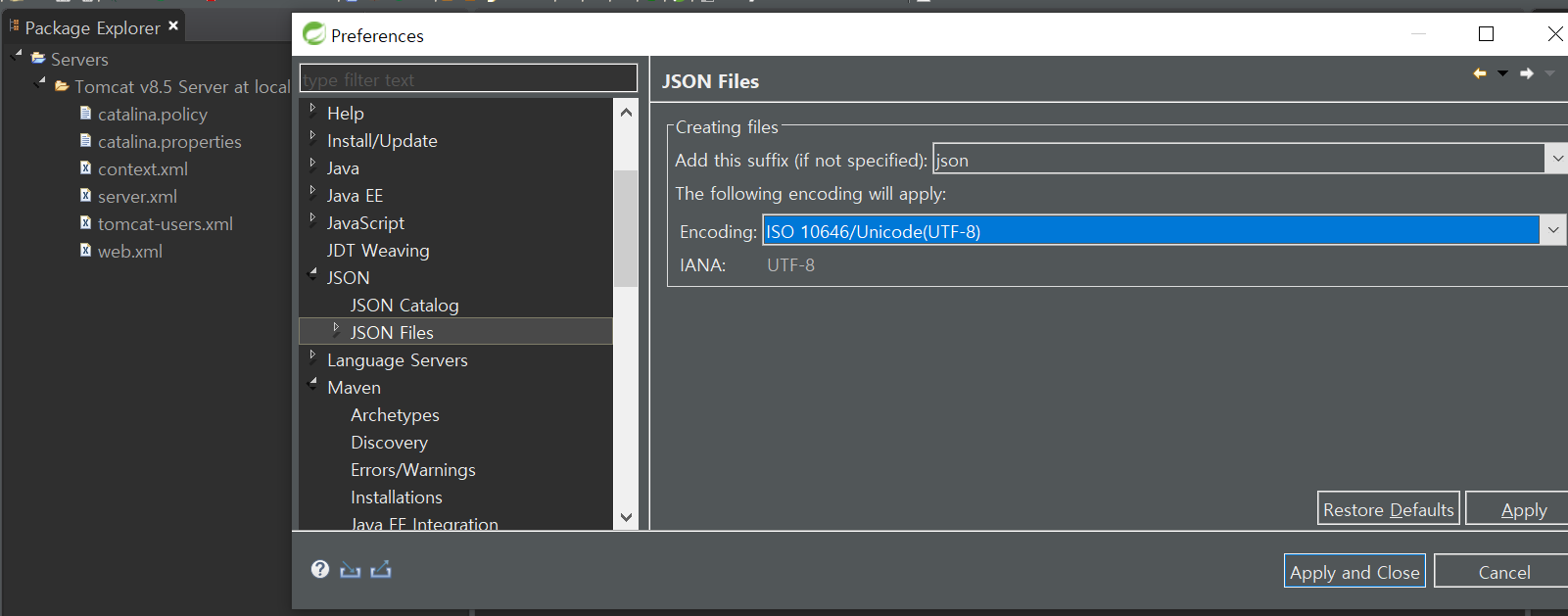Click the context.xml file icon

(86, 168)
